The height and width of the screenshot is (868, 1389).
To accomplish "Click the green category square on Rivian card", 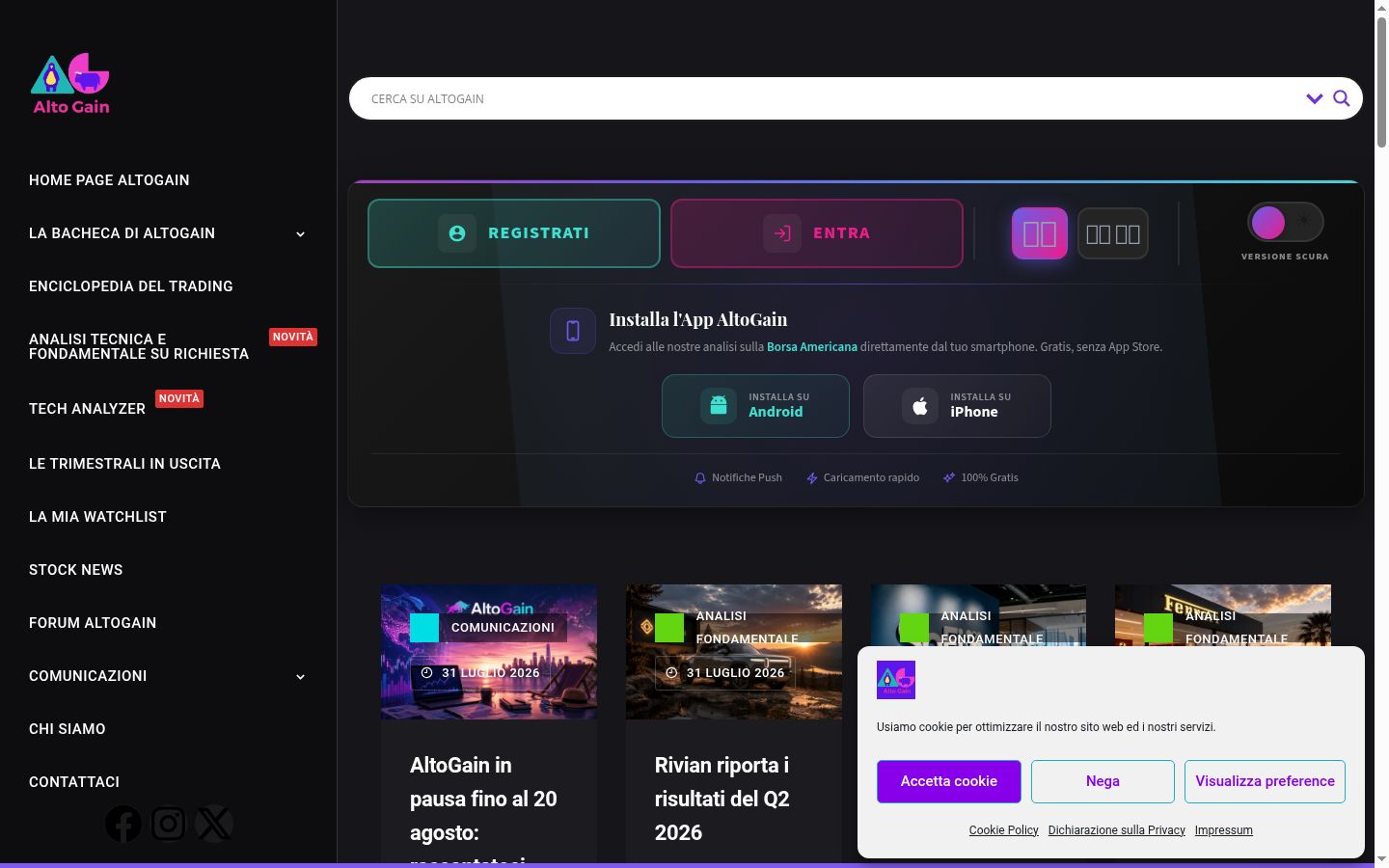I will pos(669,628).
